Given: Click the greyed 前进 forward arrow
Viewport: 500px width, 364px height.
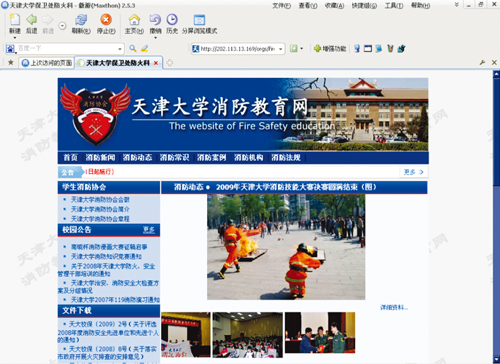Looking at the screenshot, I should tap(48, 20).
